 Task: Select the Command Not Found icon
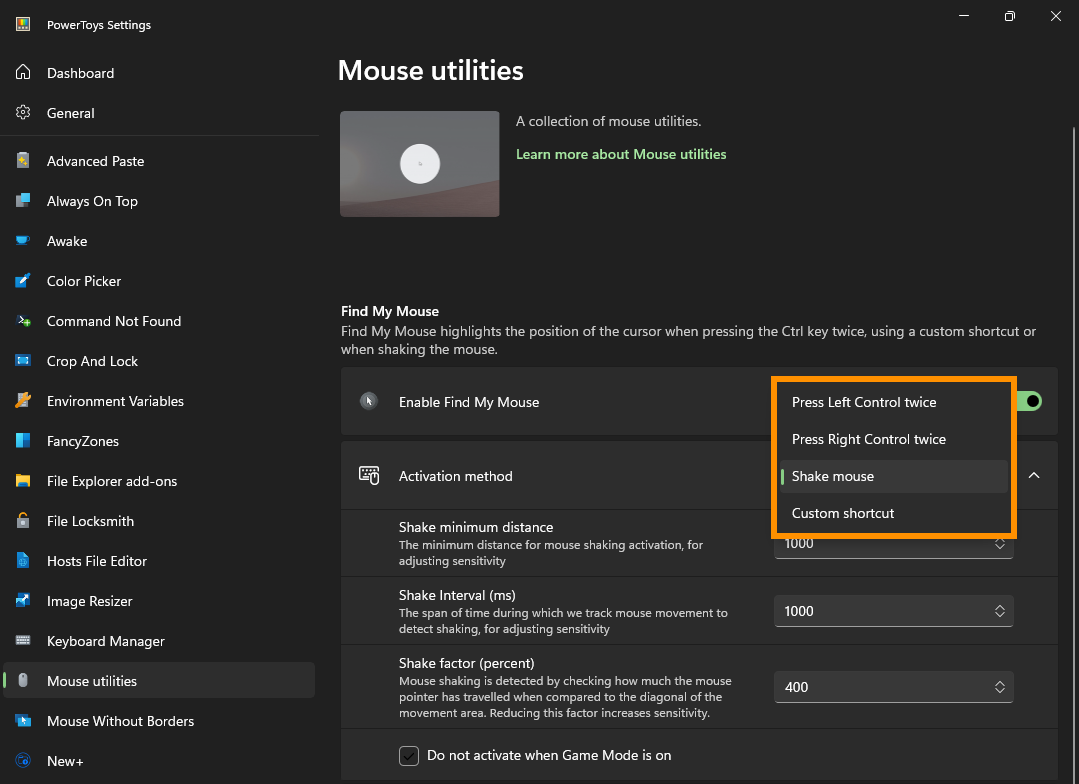[x=23, y=320]
